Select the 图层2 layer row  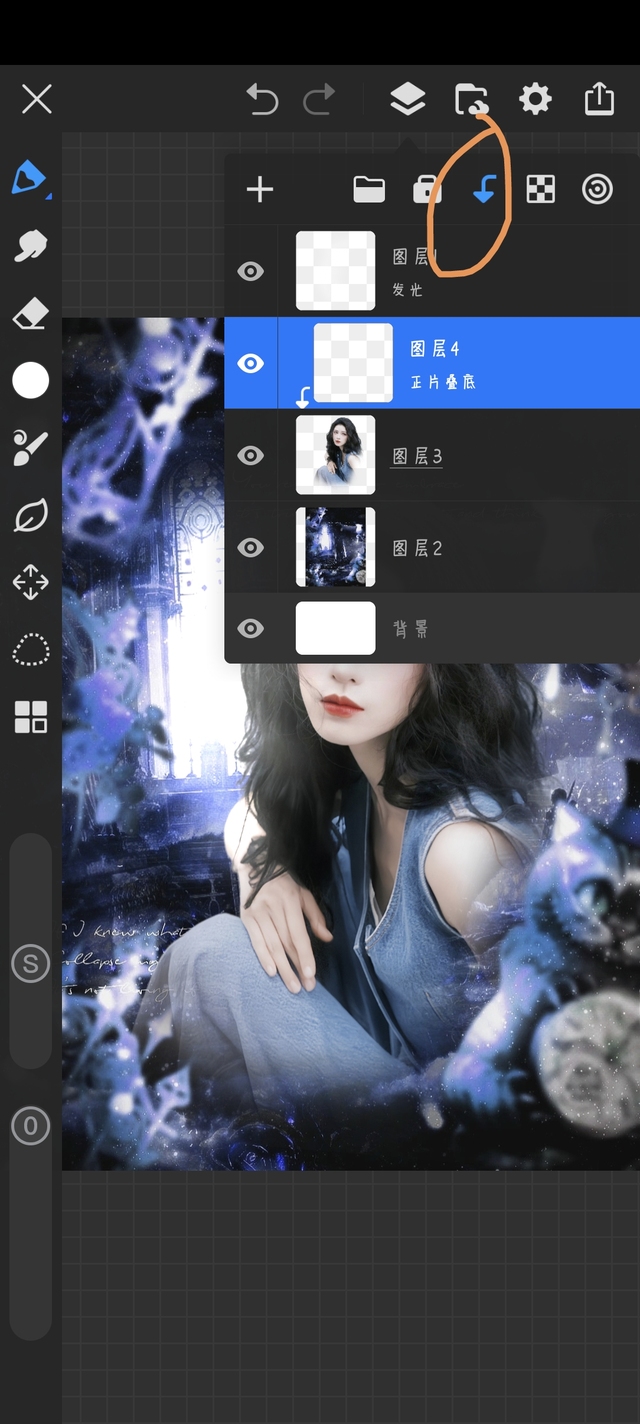500,547
